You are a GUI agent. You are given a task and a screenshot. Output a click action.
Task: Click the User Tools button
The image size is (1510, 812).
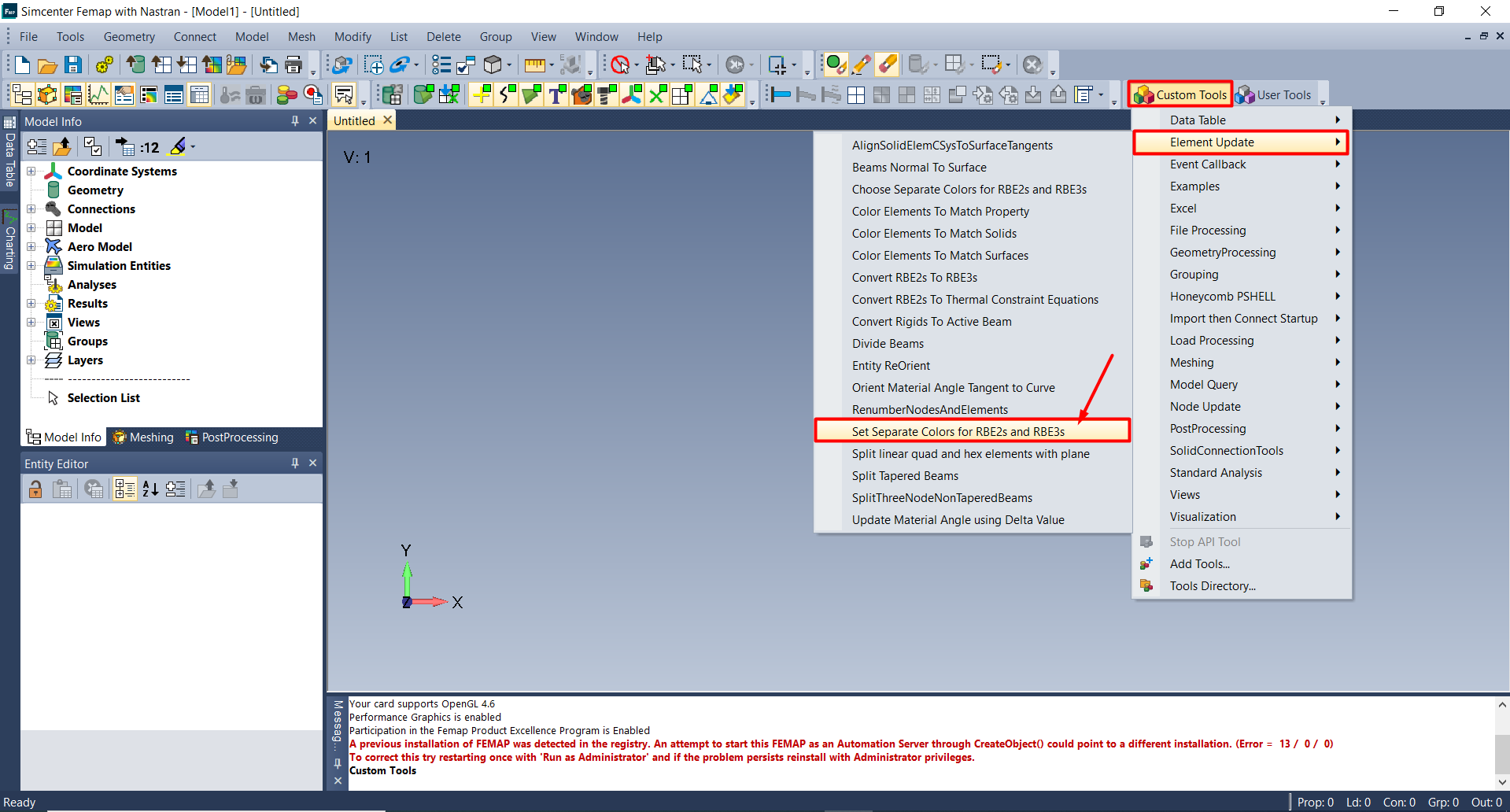[x=1273, y=95]
